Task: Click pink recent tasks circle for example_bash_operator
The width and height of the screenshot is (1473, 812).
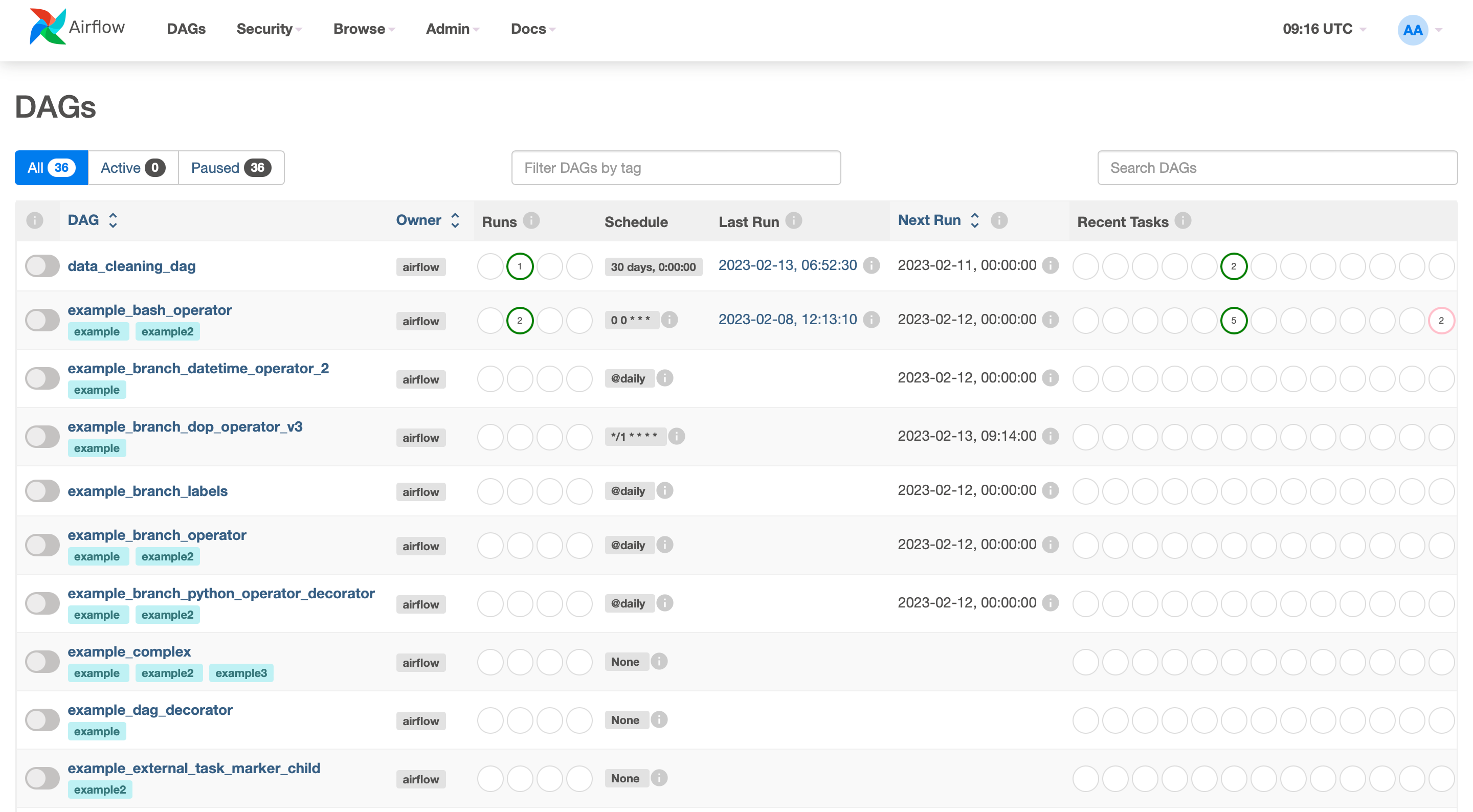Action: click(x=1442, y=321)
